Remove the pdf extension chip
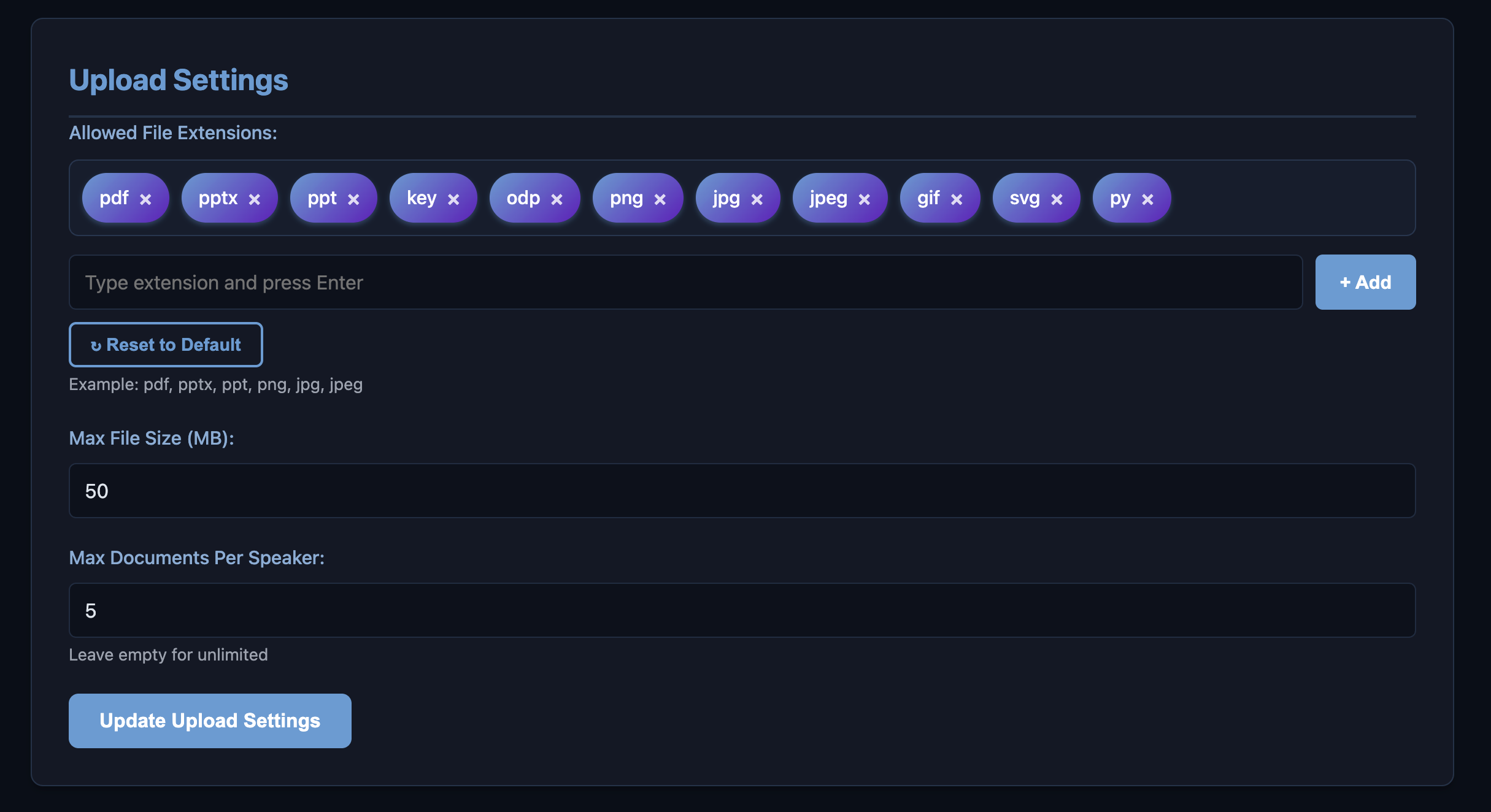The image size is (1491, 812). [x=146, y=198]
